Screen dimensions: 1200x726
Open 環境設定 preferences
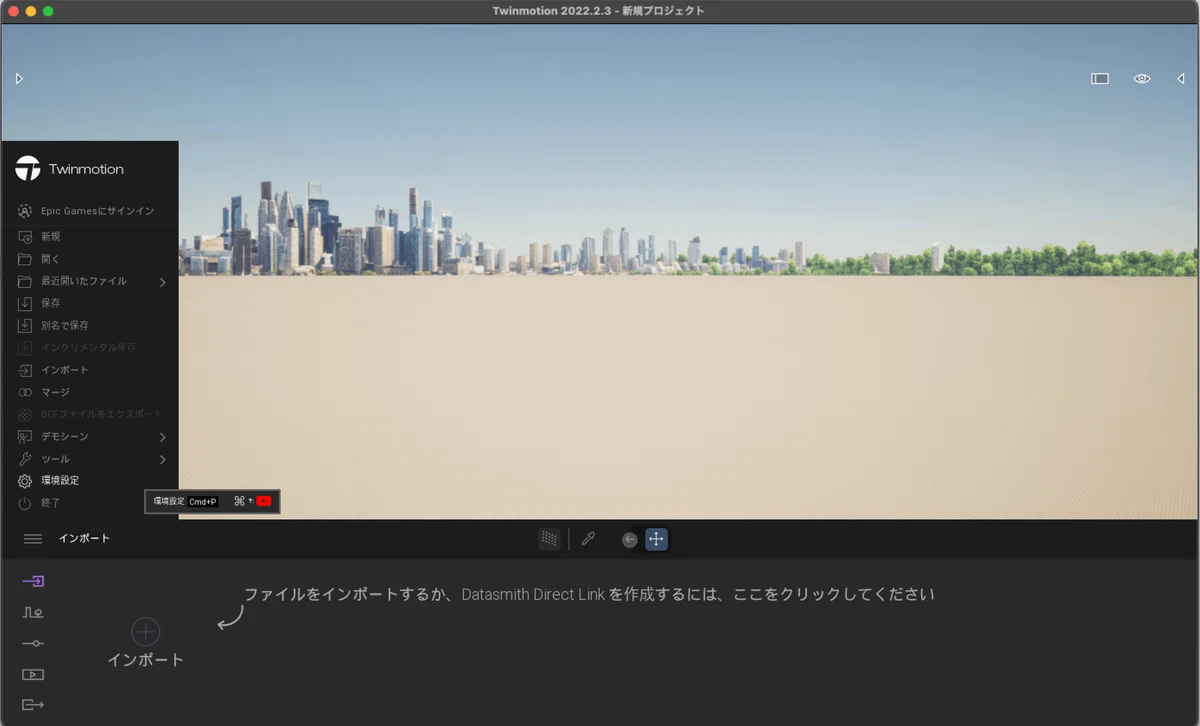pyautogui.click(x=60, y=481)
